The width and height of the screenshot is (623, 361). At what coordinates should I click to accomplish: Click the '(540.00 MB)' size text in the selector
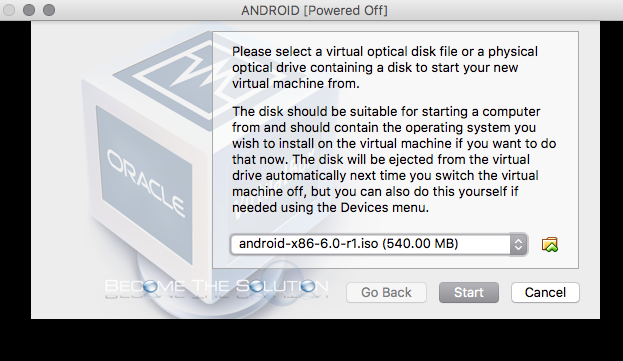(420, 243)
